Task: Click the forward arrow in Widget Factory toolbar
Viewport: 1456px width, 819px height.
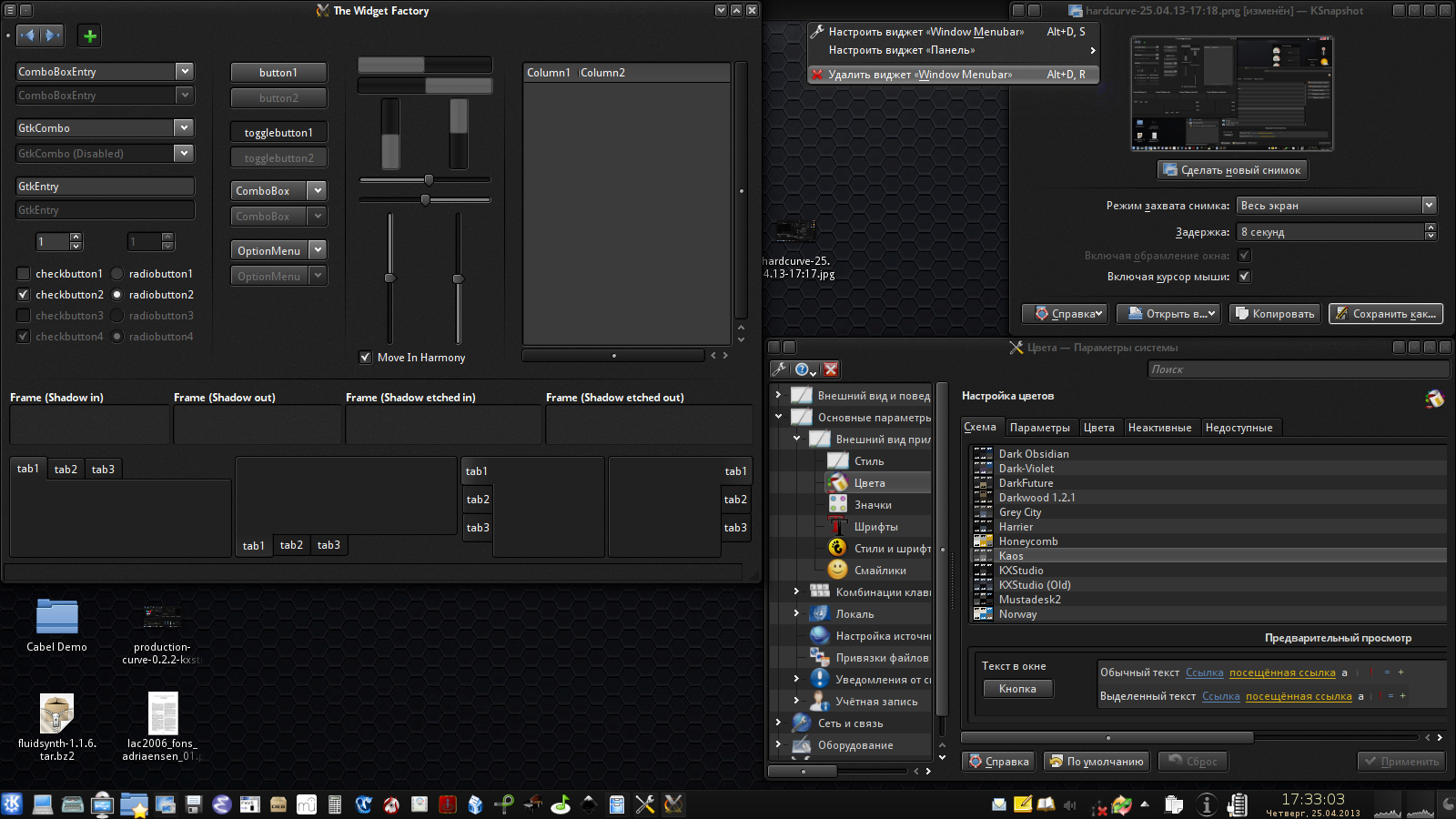Action: (x=52, y=35)
